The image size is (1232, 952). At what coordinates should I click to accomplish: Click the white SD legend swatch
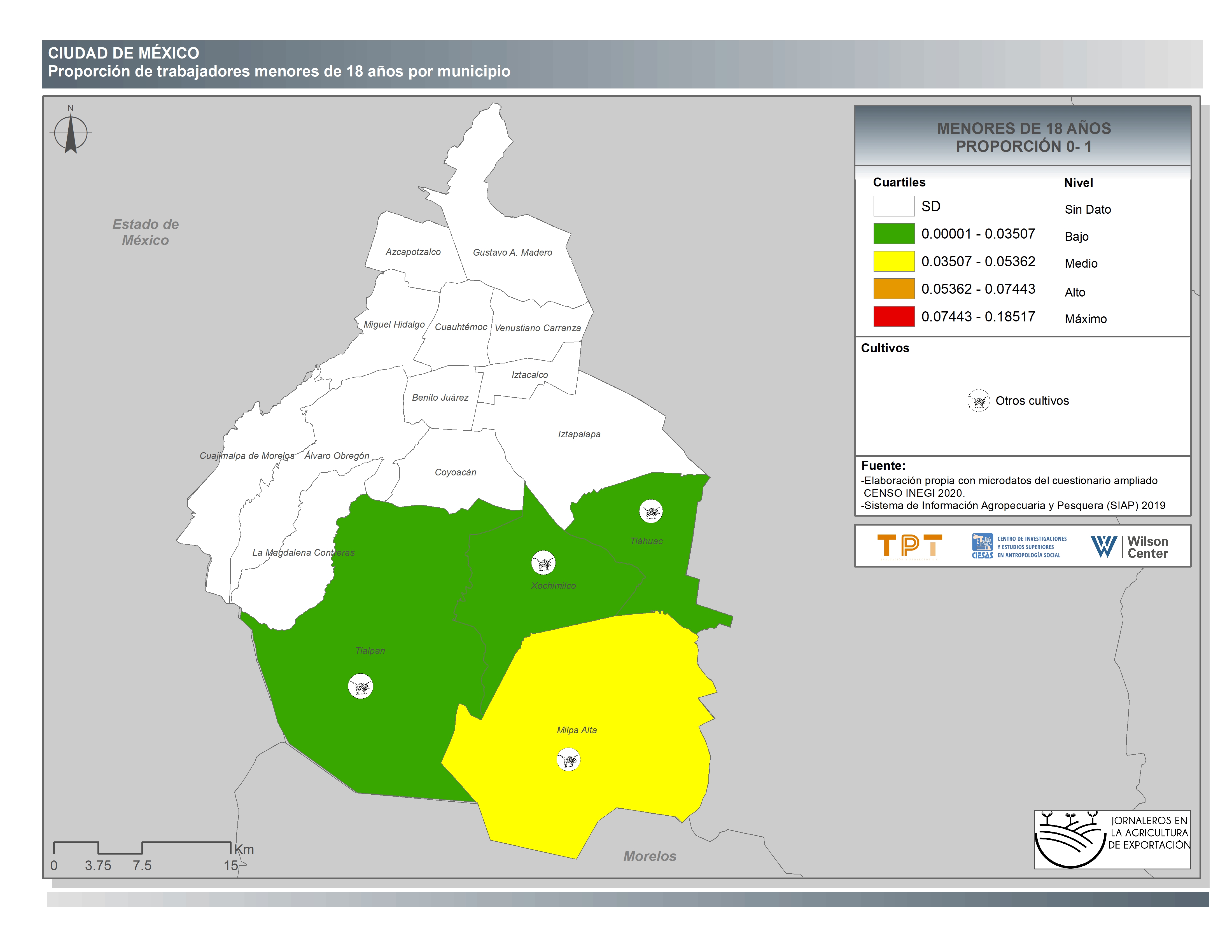893,206
